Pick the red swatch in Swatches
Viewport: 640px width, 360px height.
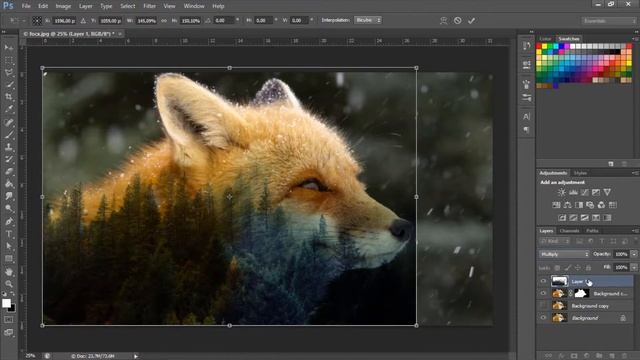click(539, 47)
